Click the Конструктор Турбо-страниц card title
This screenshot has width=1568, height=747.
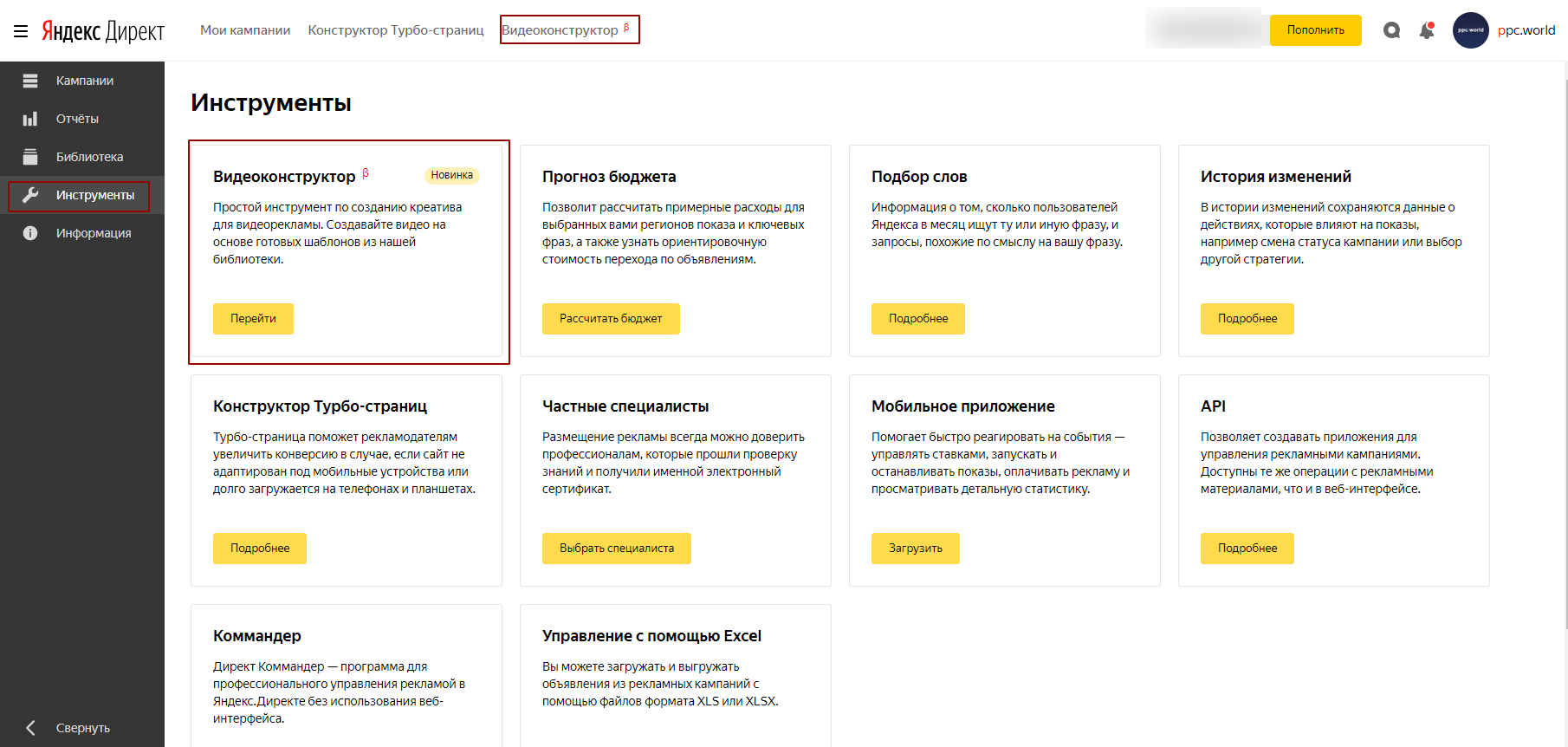click(x=320, y=406)
